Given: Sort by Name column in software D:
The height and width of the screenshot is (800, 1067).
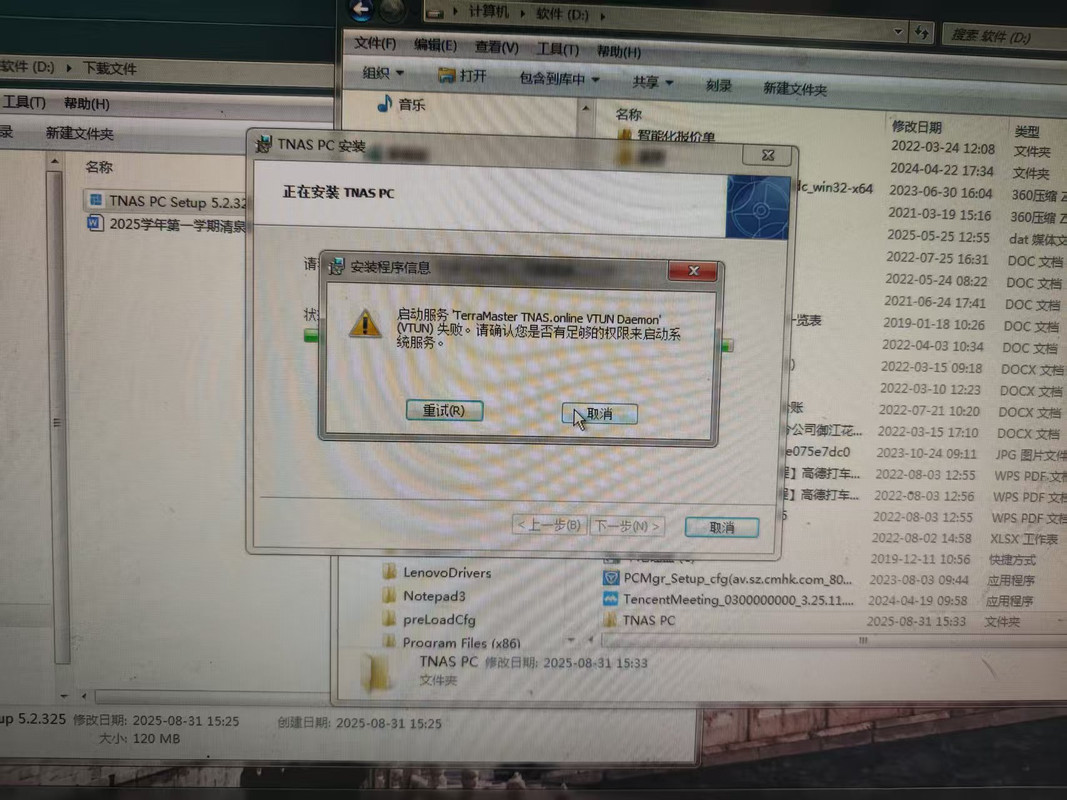Looking at the screenshot, I should (629, 114).
